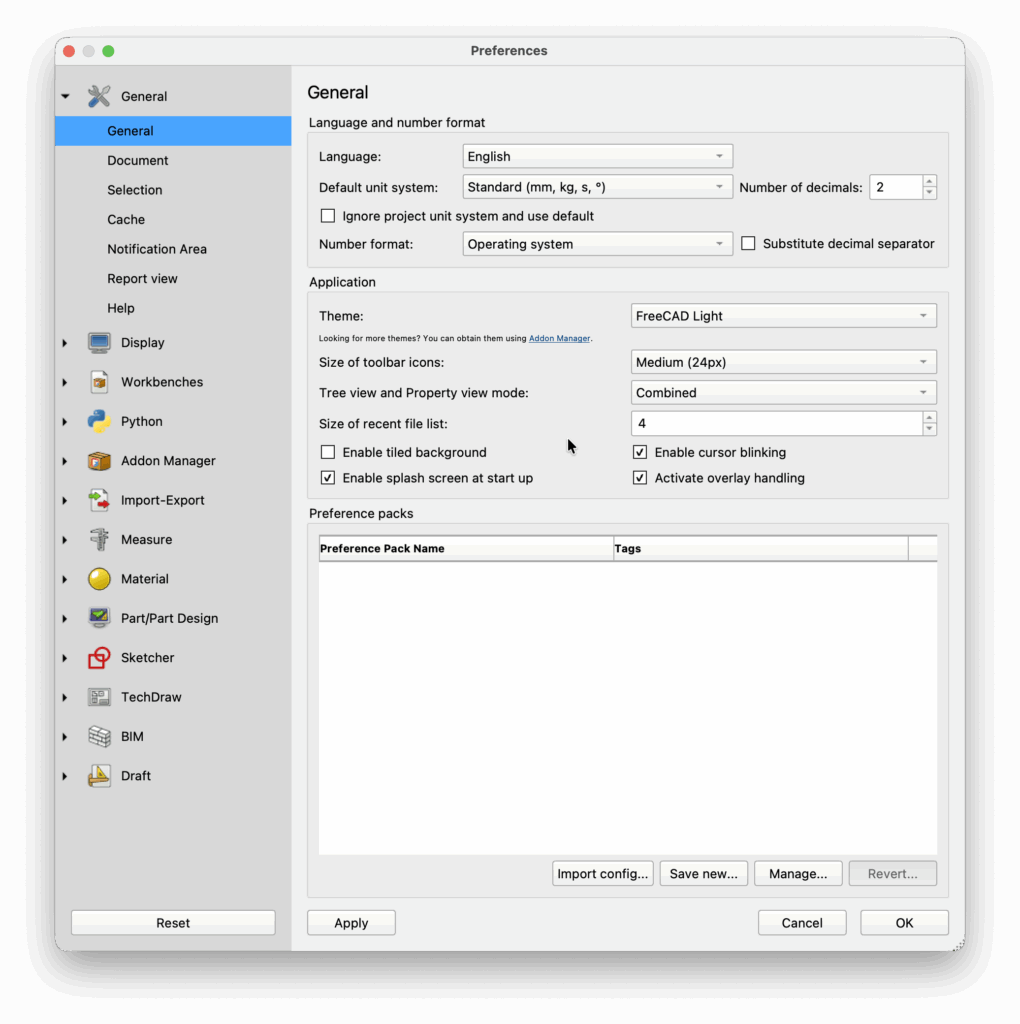1020x1024 pixels.
Task: Open the Material sphere icon
Action: [x=99, y=579]
